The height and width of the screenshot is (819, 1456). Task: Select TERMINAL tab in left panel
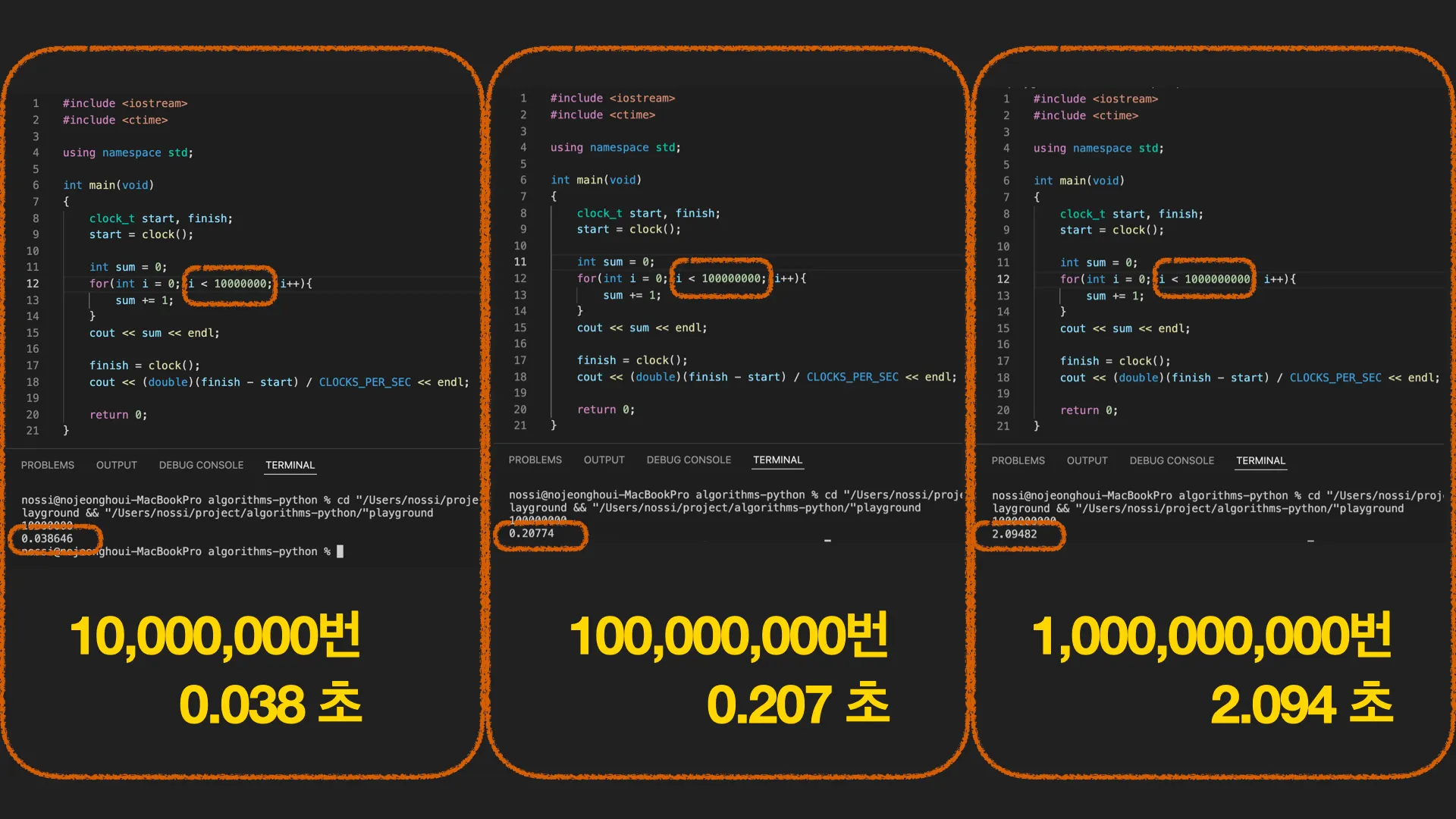click(290, 465)
